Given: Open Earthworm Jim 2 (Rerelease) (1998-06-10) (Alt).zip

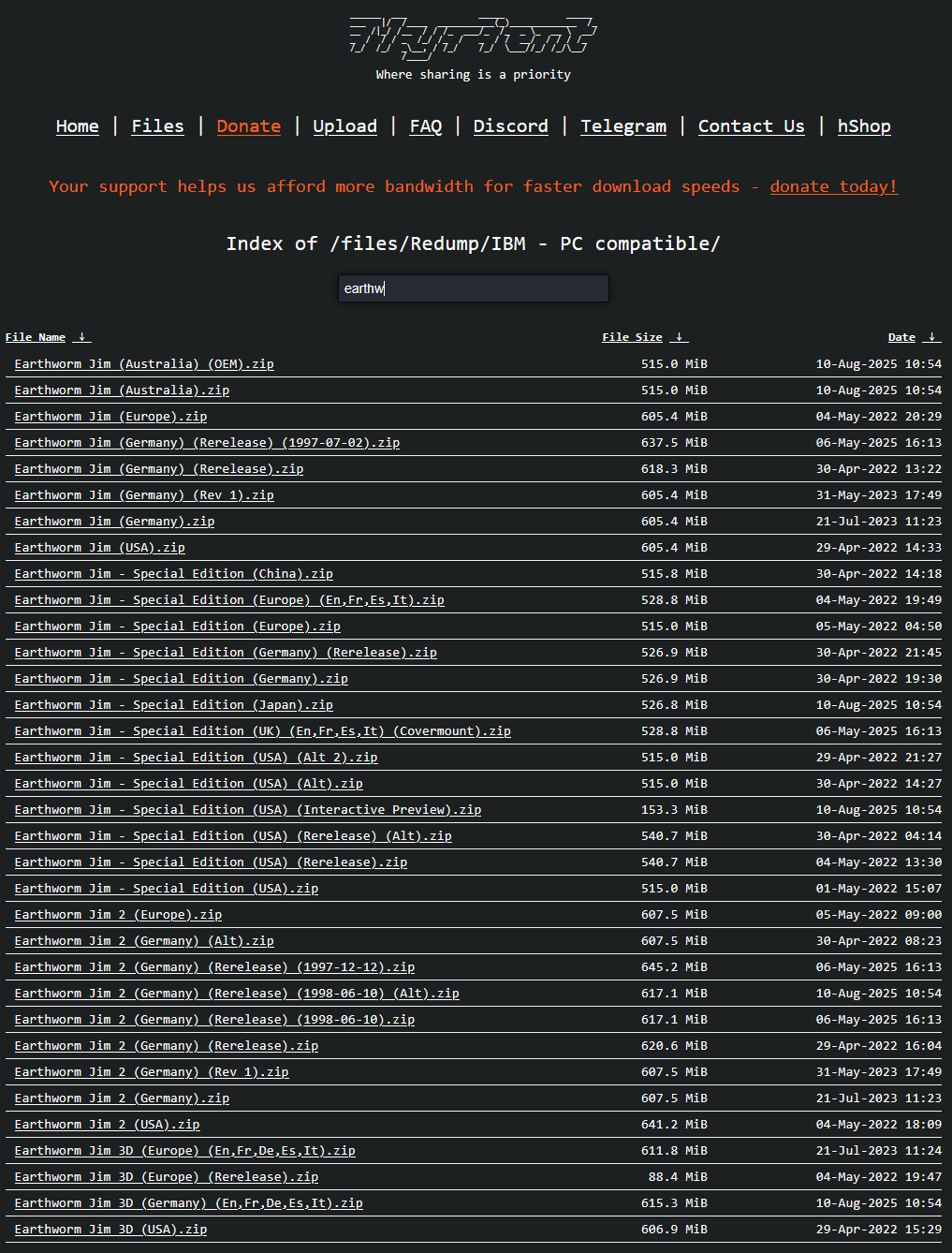Looking at the screenshot, I should pyautogui.click(x=237, y=994).
